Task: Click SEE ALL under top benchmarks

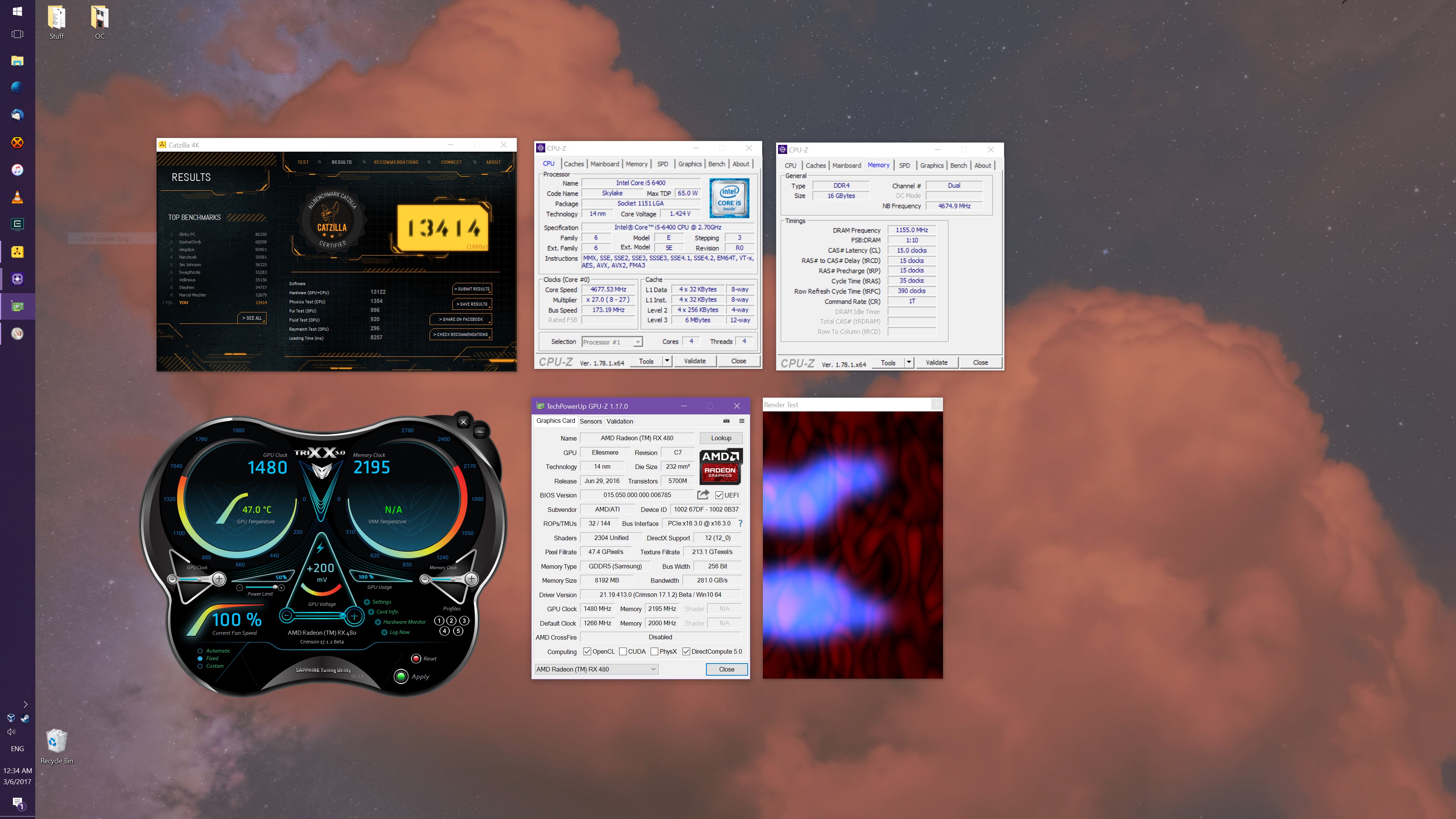Action: (252, 318)
